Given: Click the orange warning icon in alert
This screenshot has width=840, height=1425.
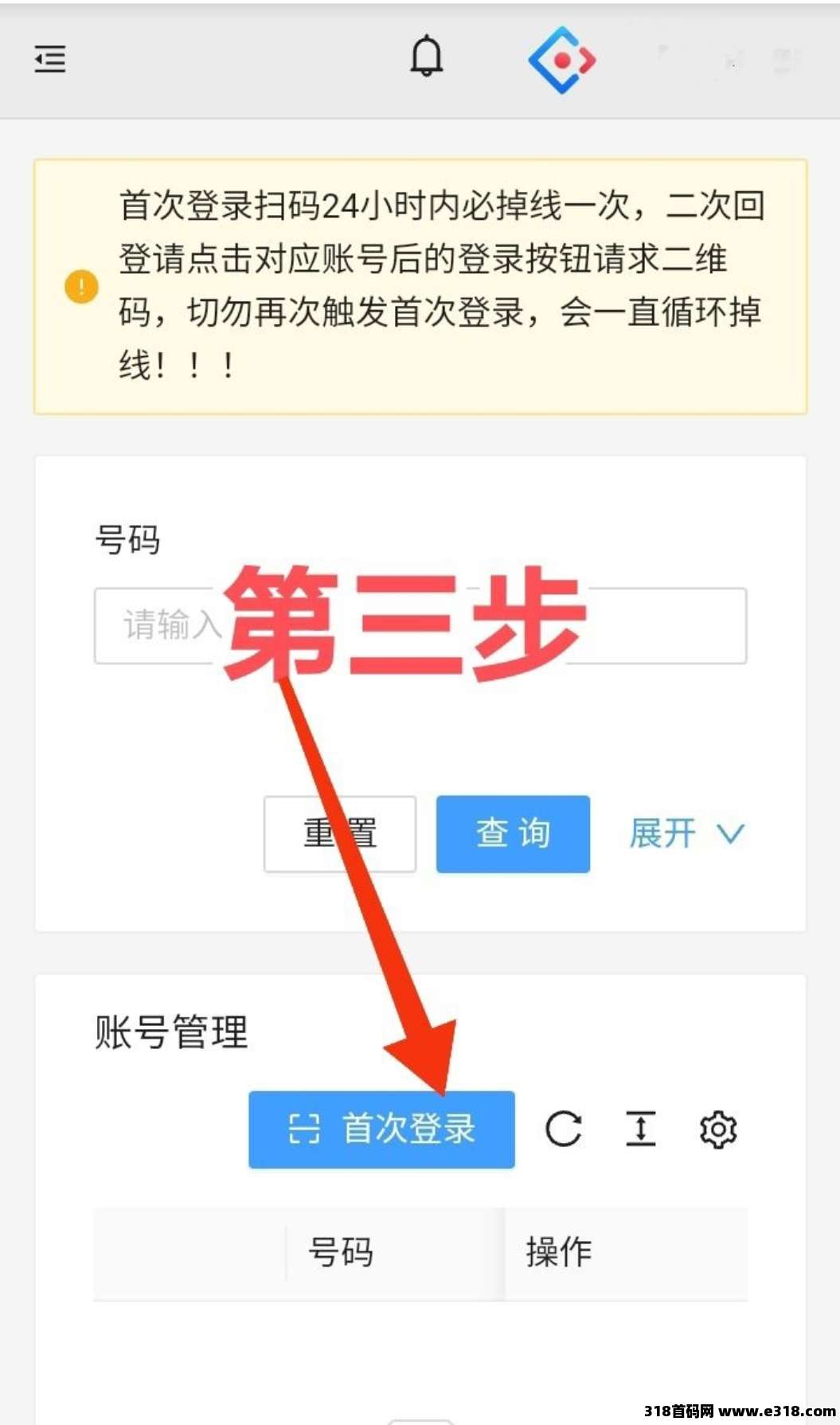Looking at the screenshot, I should (81, 287).
